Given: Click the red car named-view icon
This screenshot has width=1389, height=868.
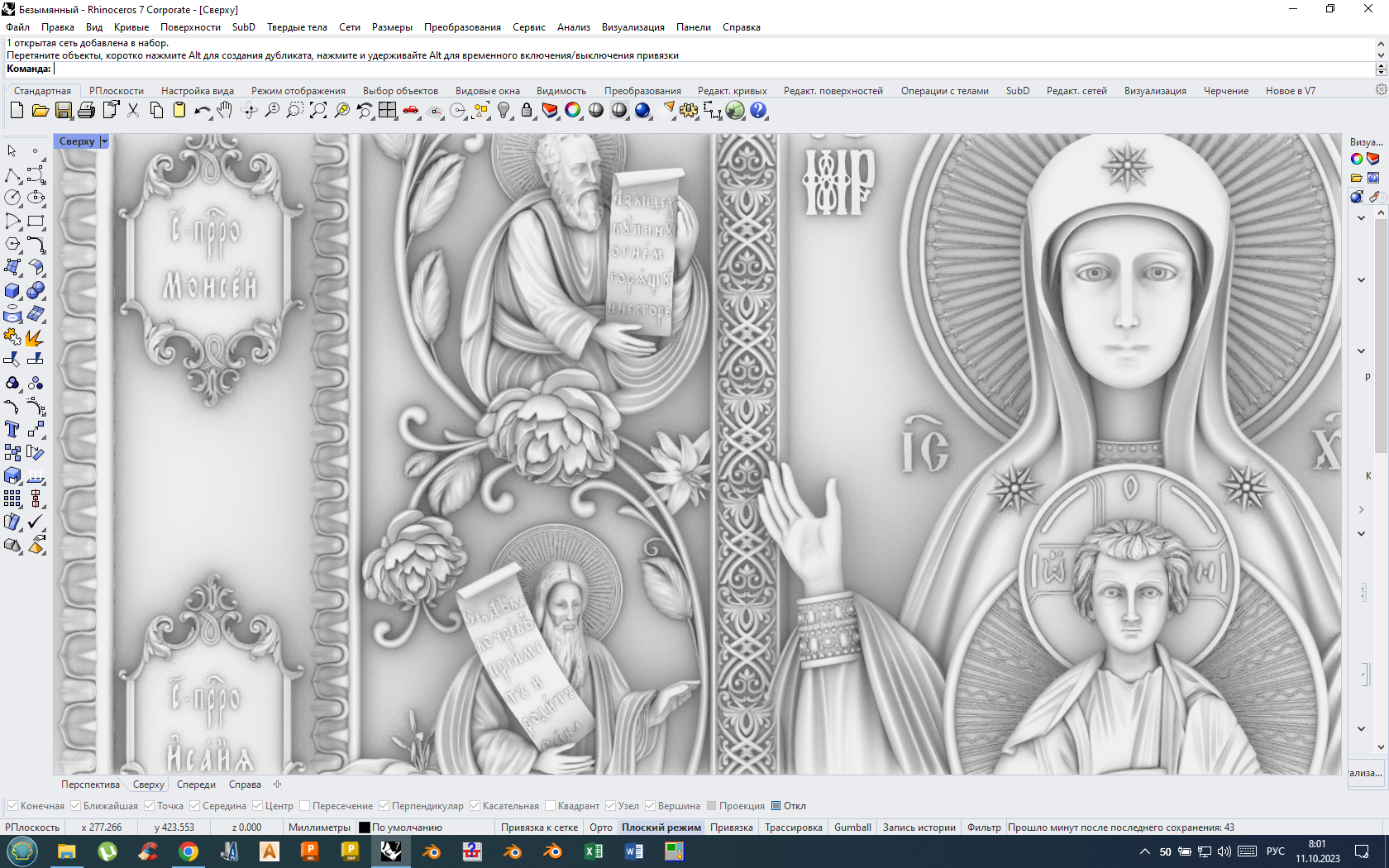Looking at the screenshot, I should click(x=411, y=110).
